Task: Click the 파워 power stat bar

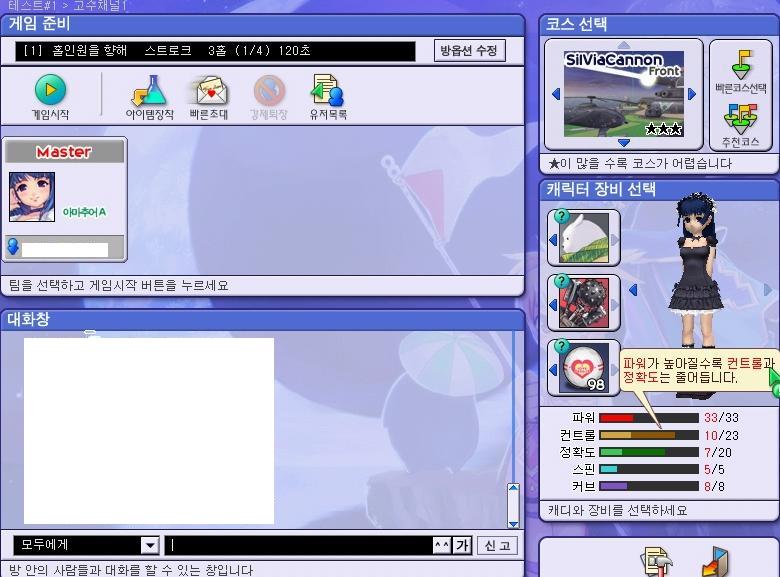Action: click(649, 418)
